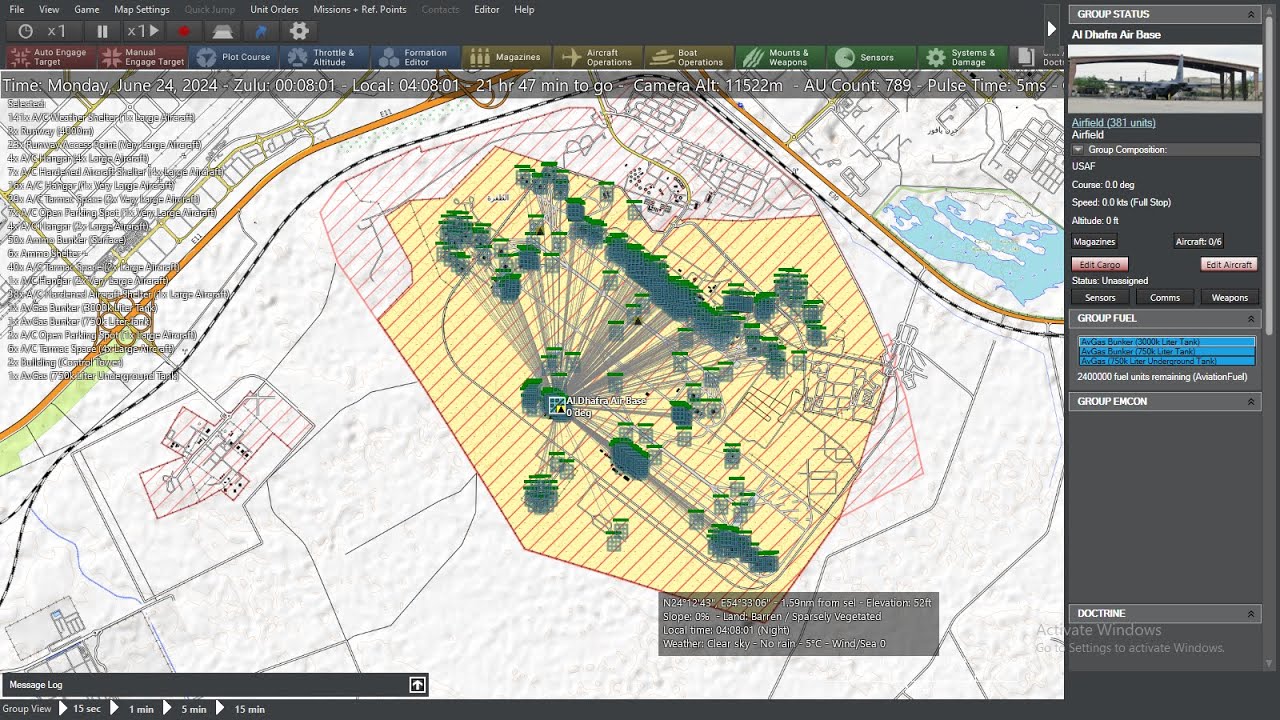Screen dimensions: 1280x720
Task: Click the Aircraft: 0/6 button
Action: (1198, 241)
